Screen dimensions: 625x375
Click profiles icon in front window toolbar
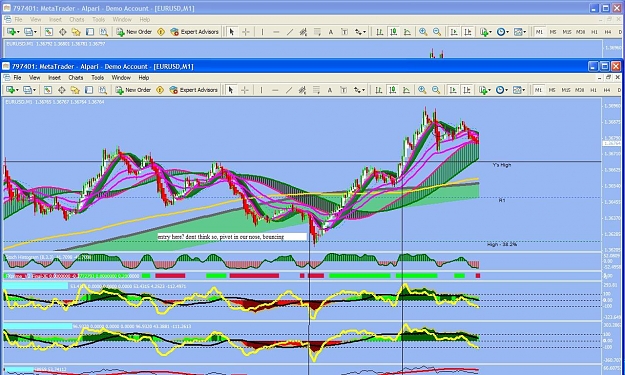click(x=27, y=90)
